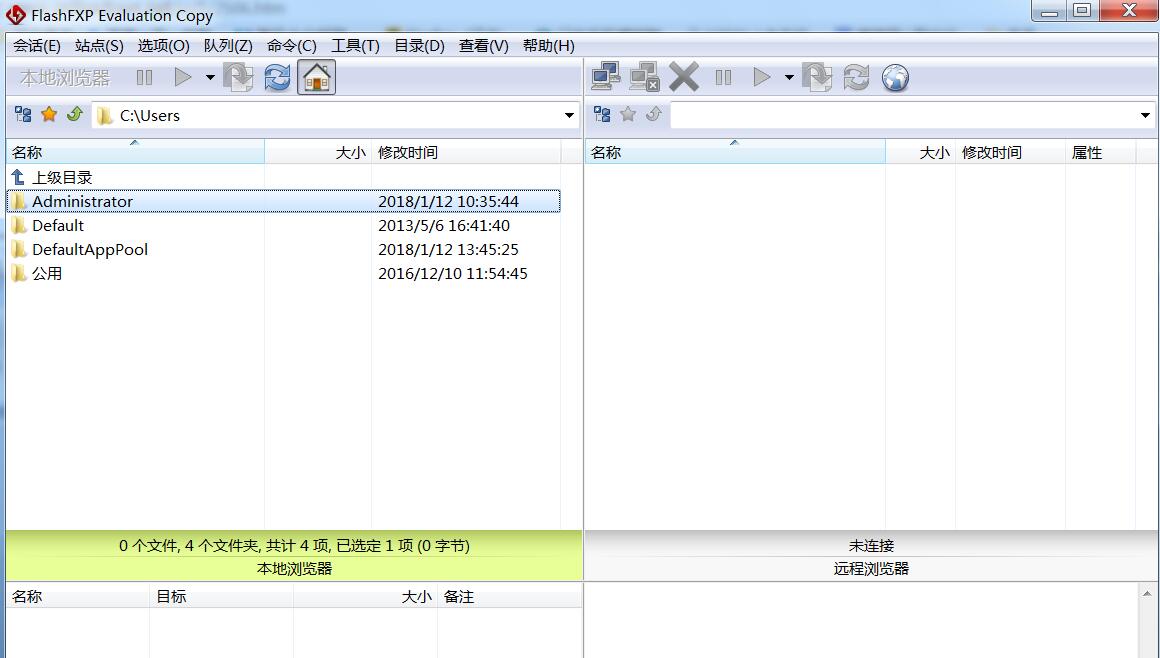Click local green up-directory arrow icon
1160x658 pixels.
(x=75, y=114)
